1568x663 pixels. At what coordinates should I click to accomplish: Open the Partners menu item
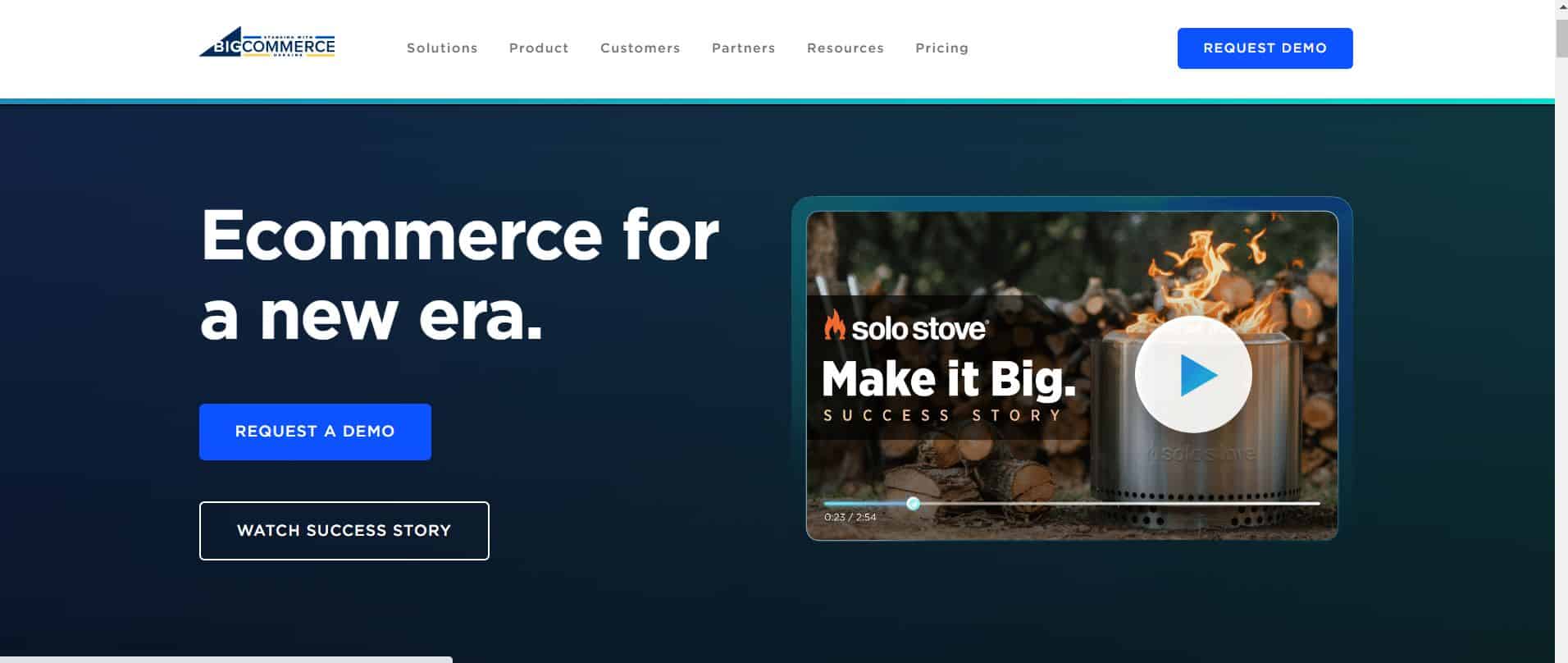tap(744, 48)
